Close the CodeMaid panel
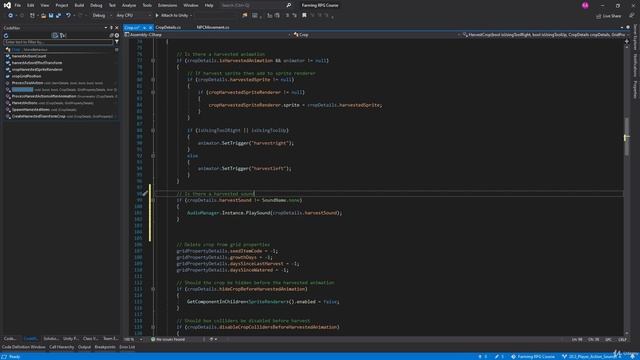640x360 pixels. click(117, 28)
